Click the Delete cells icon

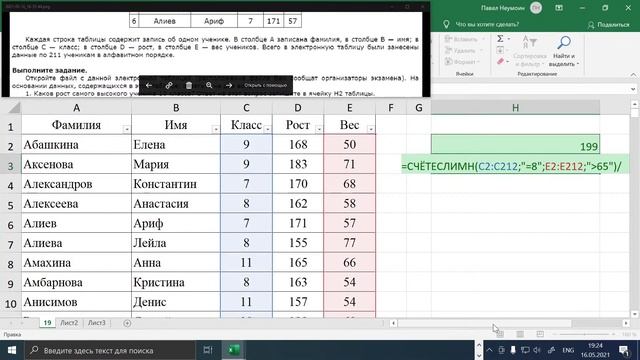(x=448, y=50)
